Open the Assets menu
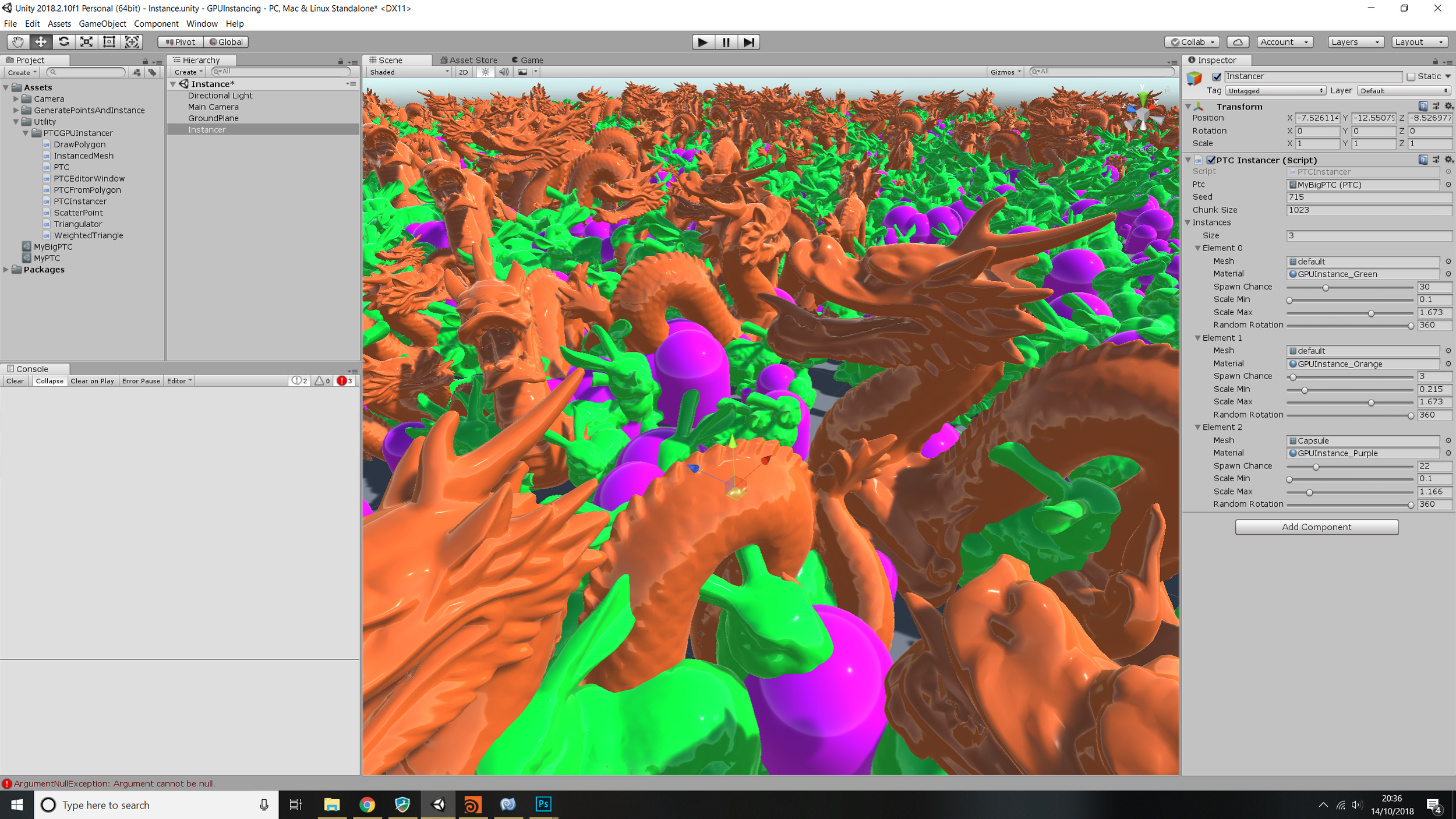Image resolution: width=1456 pixels, height=819 pixels. (x=59, y=24)
